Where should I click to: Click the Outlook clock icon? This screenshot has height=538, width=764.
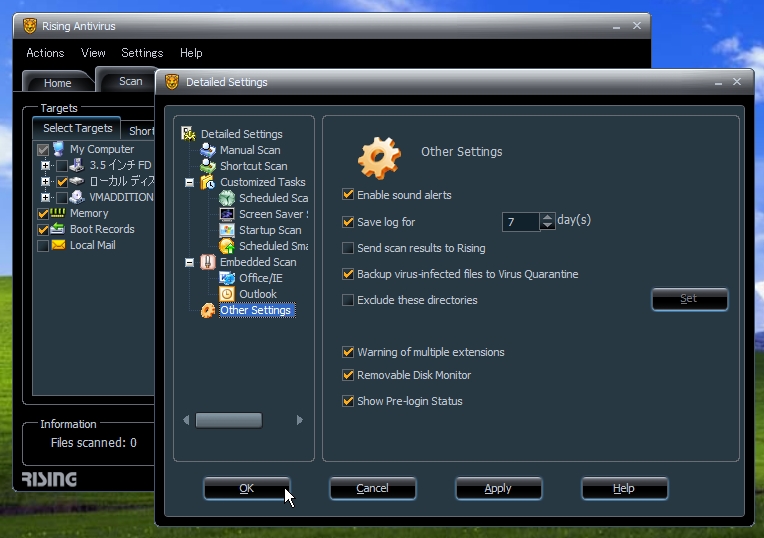[x=227, y=294]
